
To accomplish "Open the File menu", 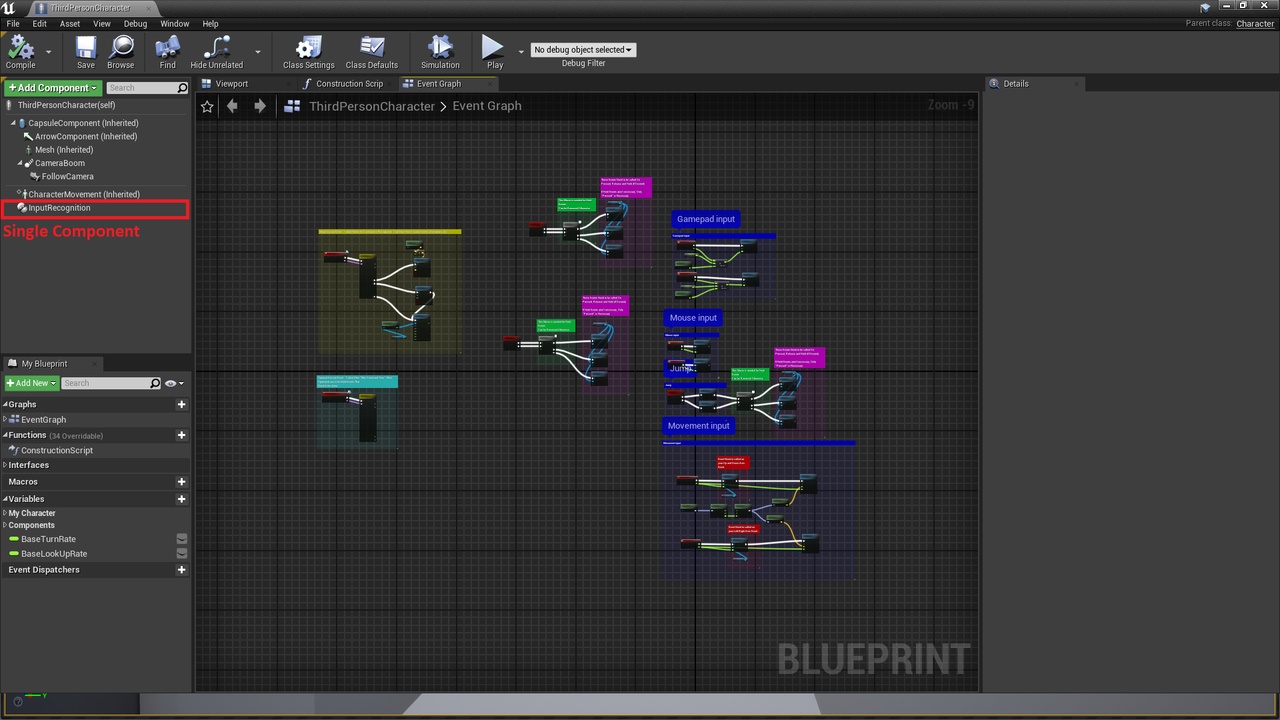I will (13, 23).
